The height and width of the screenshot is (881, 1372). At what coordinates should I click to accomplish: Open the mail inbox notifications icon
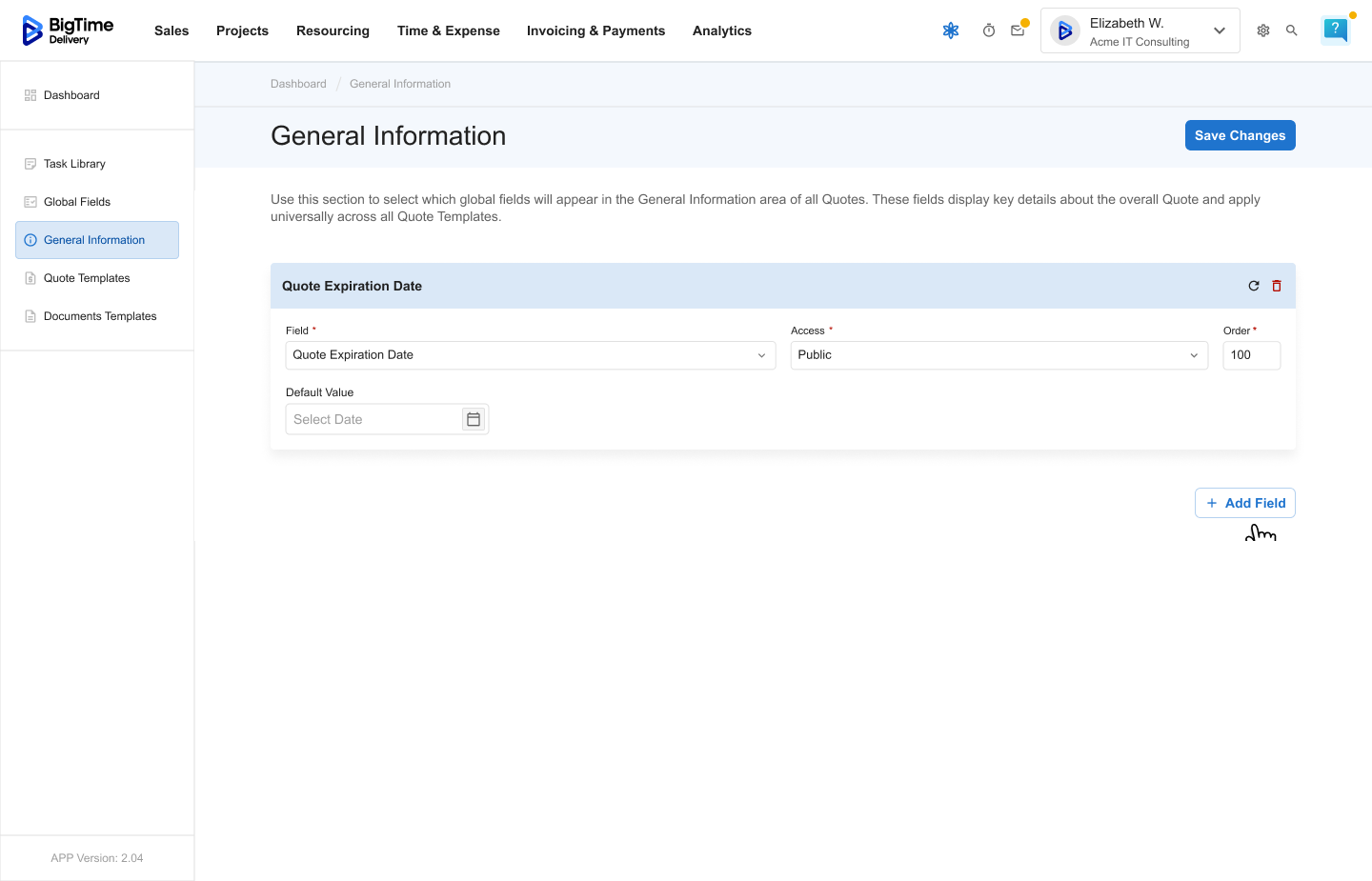tap(1018, 30)
